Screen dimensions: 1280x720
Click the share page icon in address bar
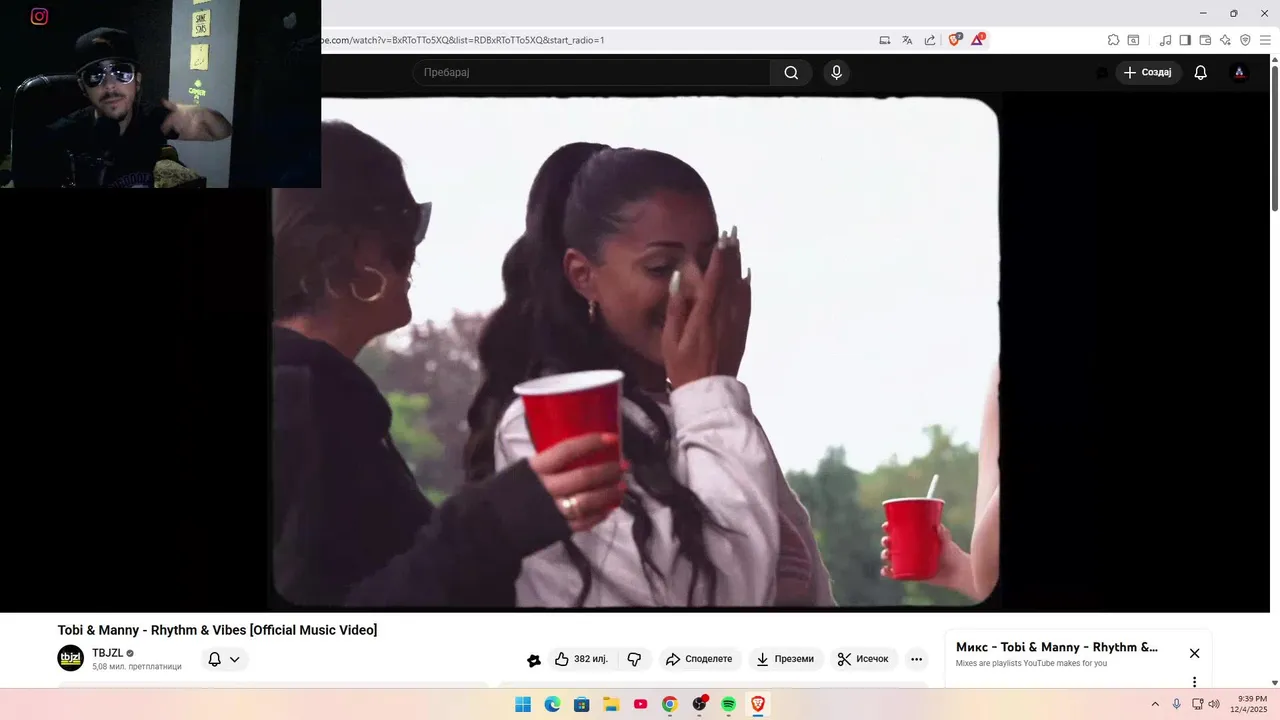click(930, 40)
